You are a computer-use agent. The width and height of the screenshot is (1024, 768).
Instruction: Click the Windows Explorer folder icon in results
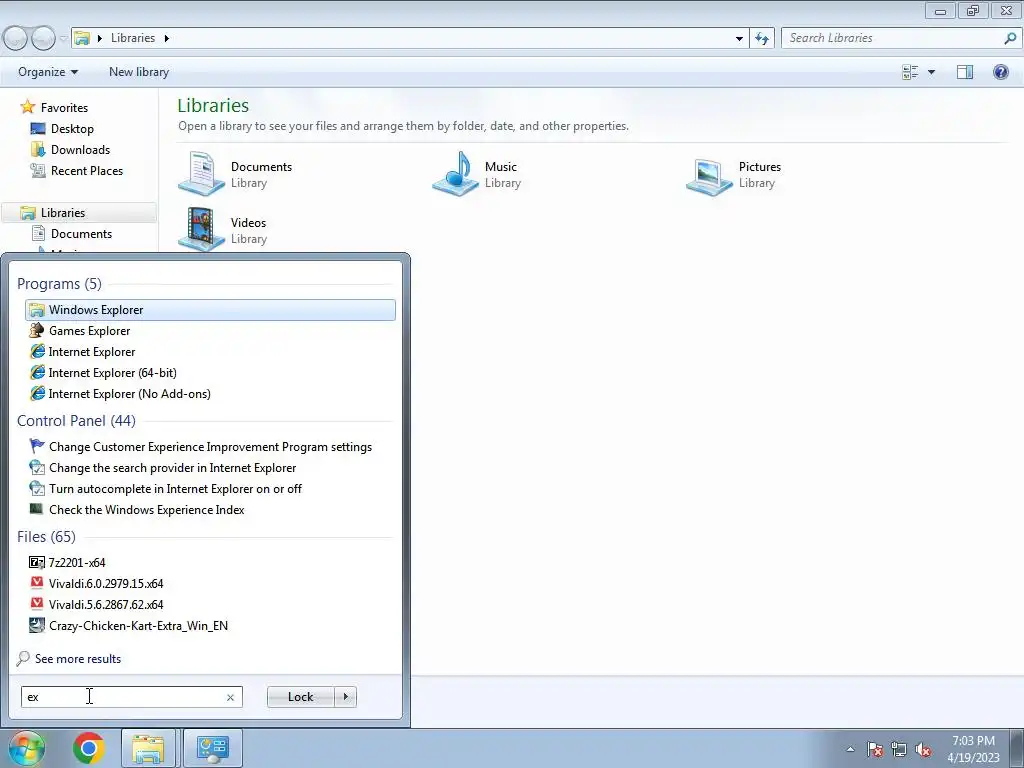tap(37, 310)
